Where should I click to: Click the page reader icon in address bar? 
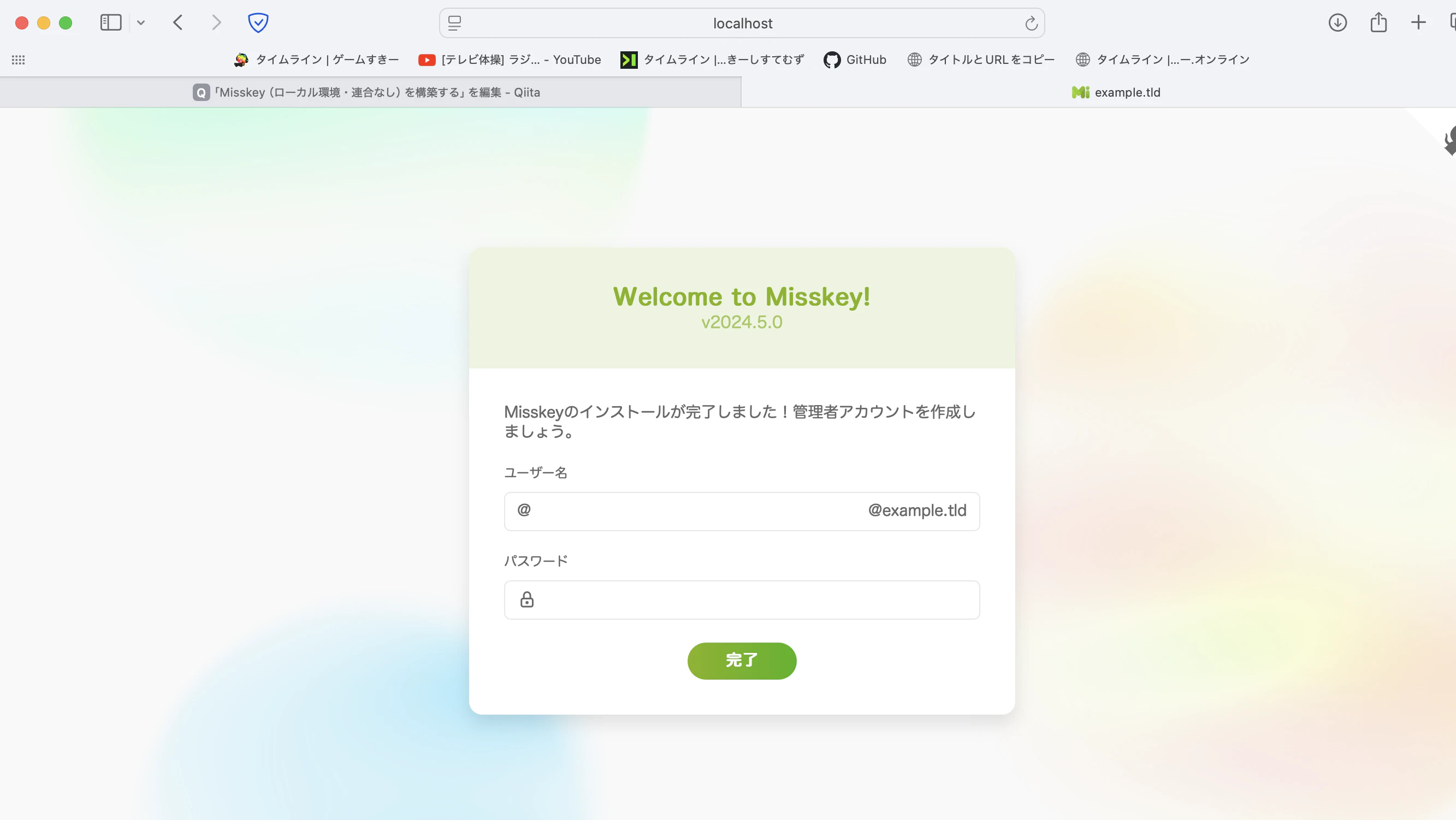(x=454, y=23)
